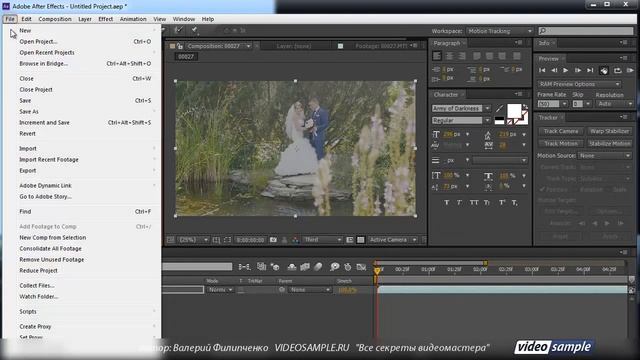This screenshot has height=360, width=640.
Task: Jump to last frame in Preview panel
Action: click(590, 70)
